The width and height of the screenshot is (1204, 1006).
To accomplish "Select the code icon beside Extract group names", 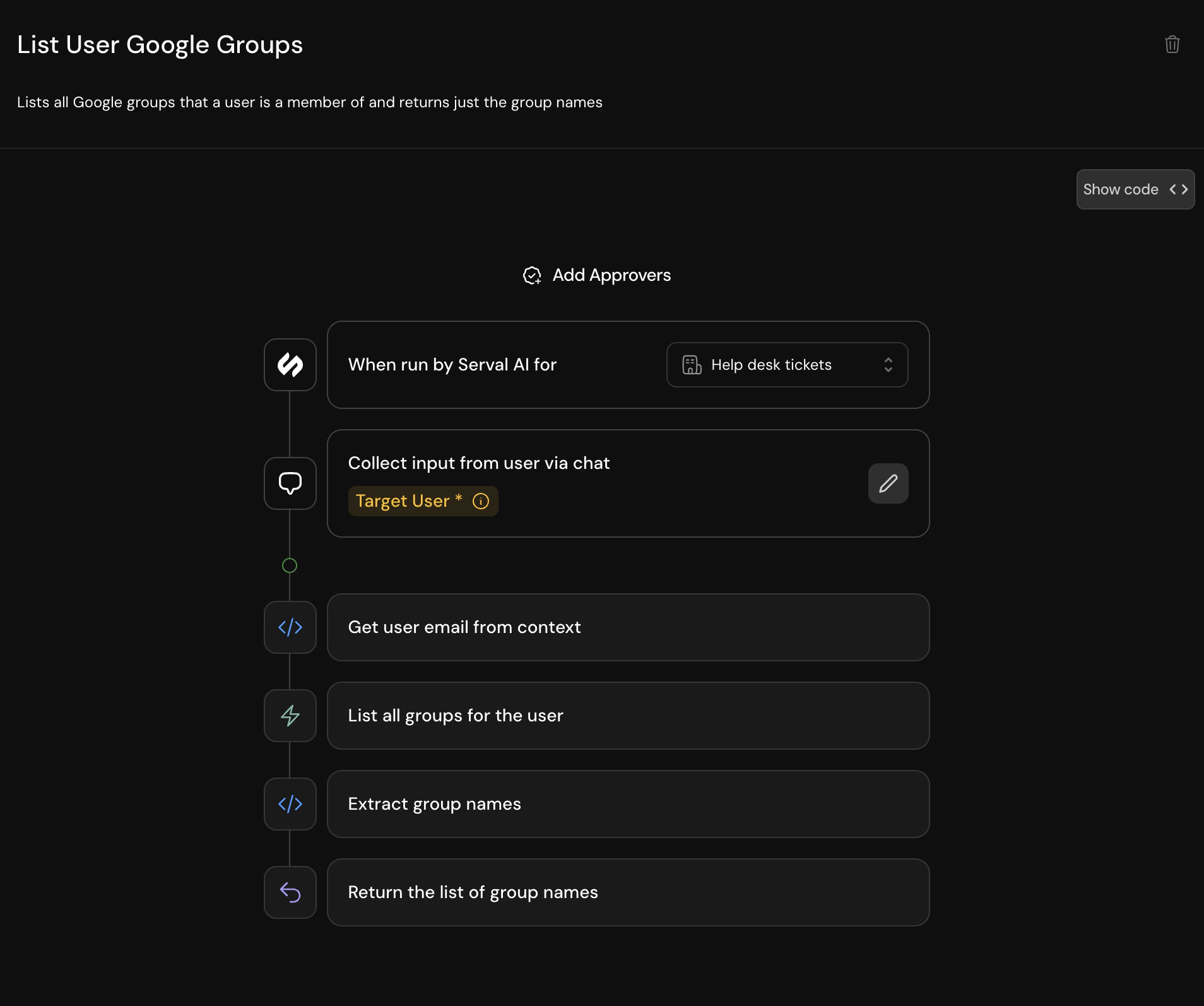I will tap(290, 803).
